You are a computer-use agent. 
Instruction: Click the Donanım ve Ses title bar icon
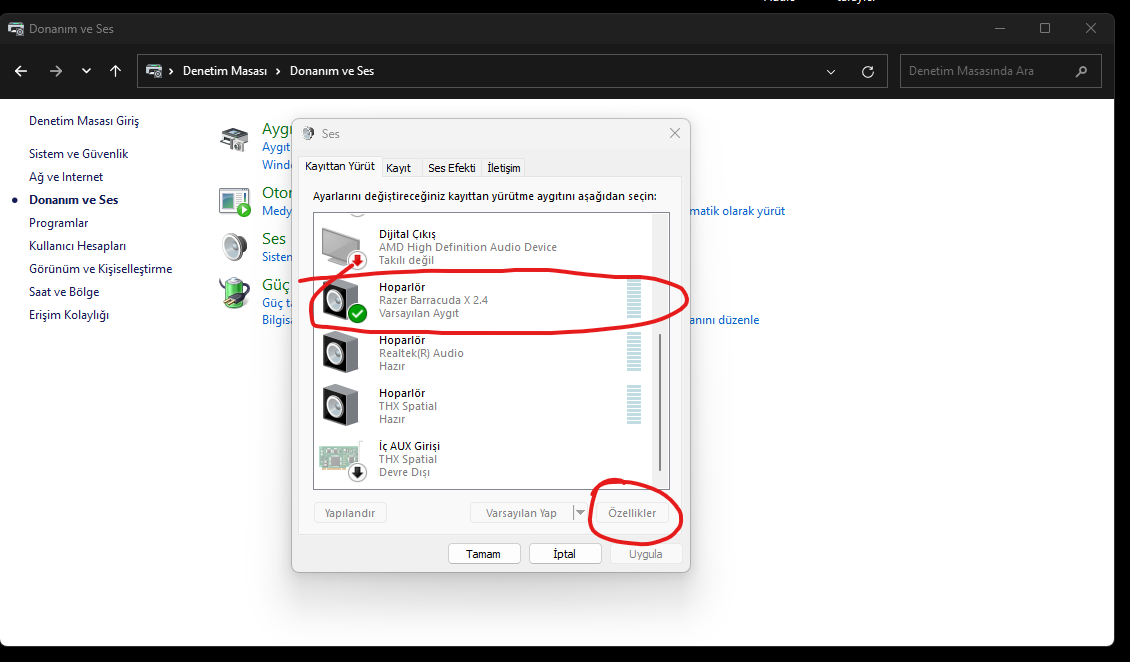[15, 29]
